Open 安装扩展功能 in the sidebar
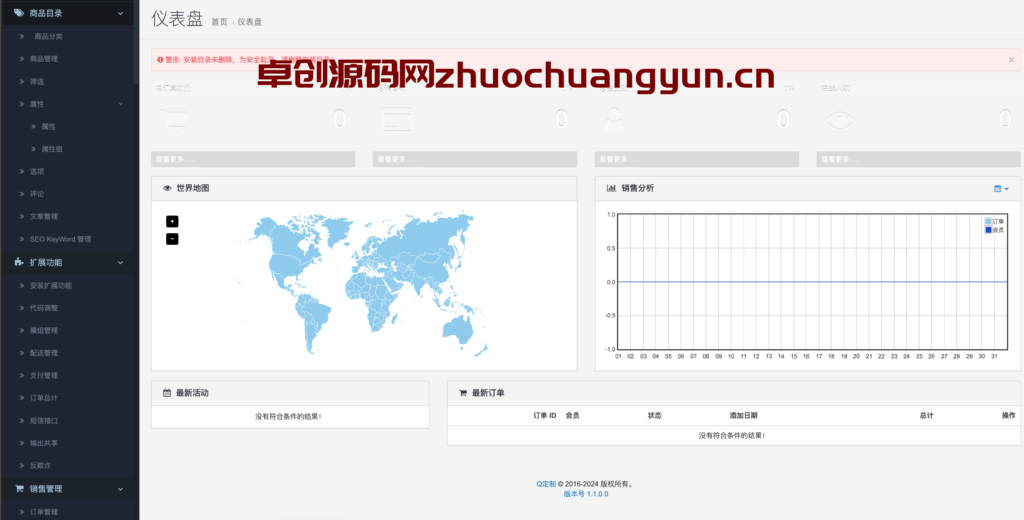The width and height of the screenshot is (1024, 520). (x=51, y=285)
